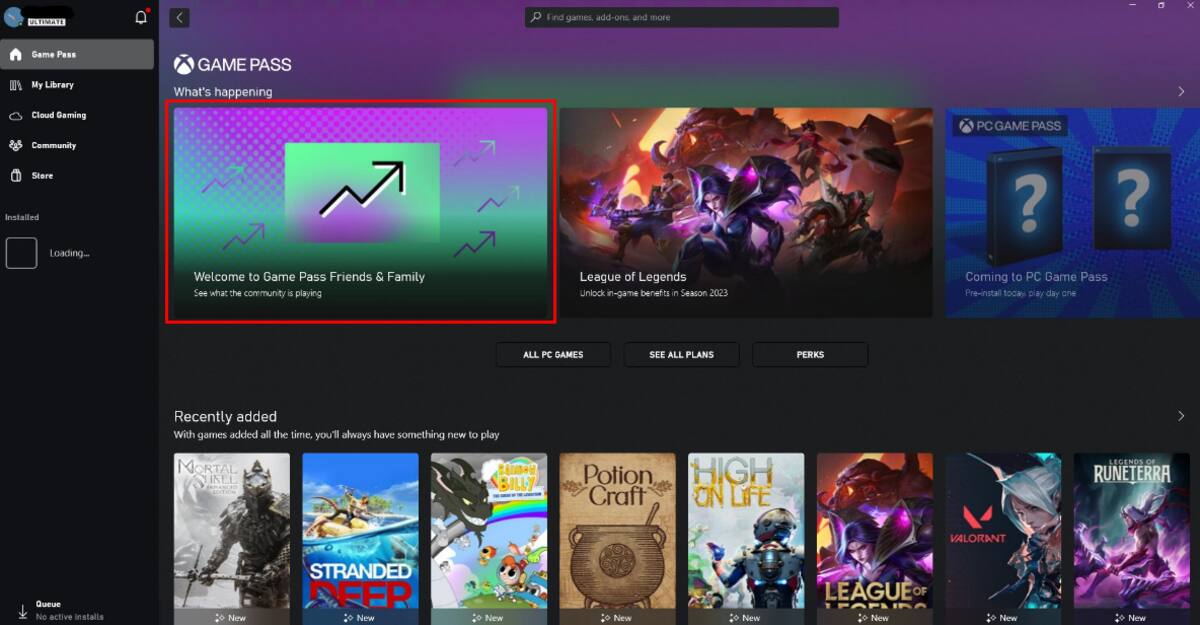Expand the Recently added arrow
The image size is (1200, 625).
point(1181,416)
